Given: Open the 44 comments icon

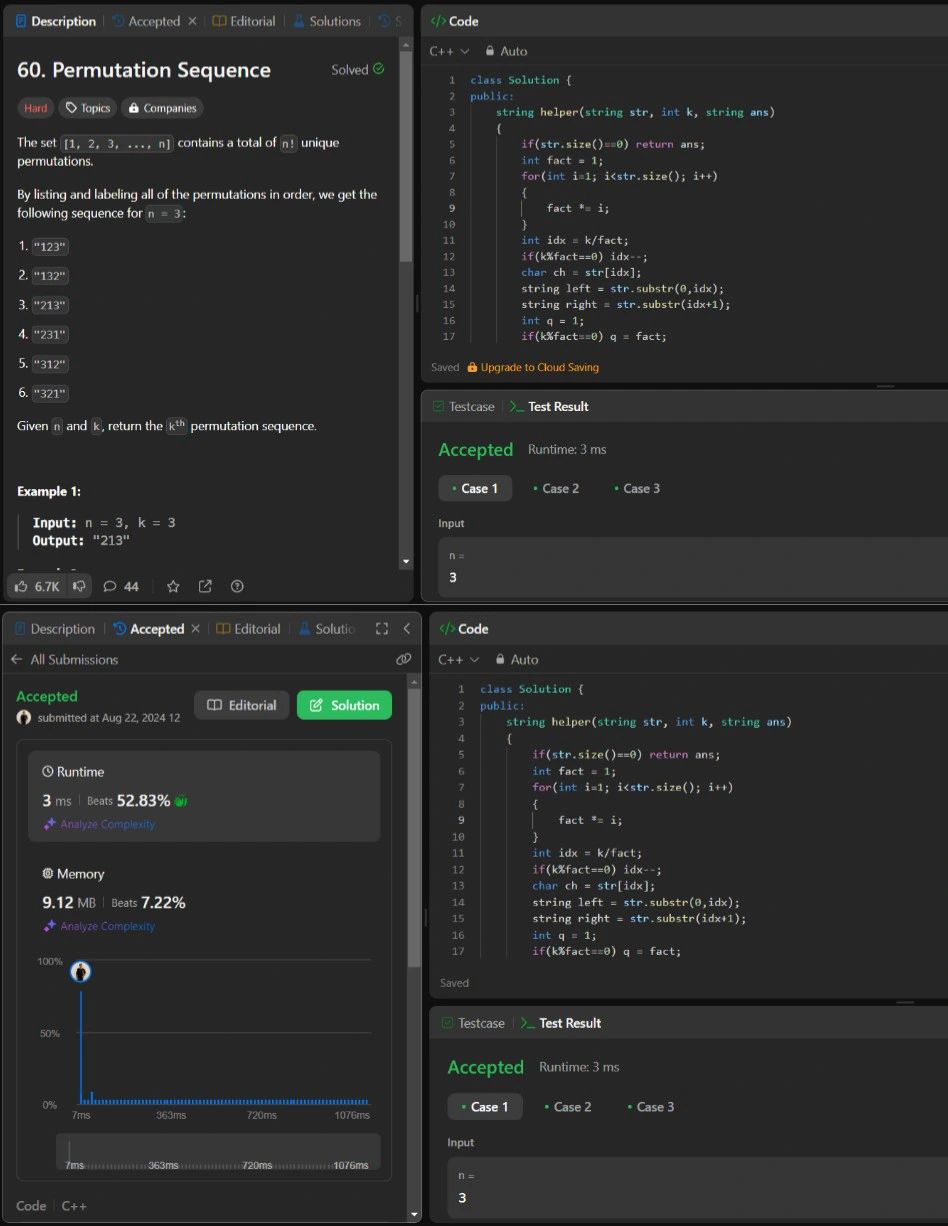Looking at the screenshot, I should click(121, 587).
